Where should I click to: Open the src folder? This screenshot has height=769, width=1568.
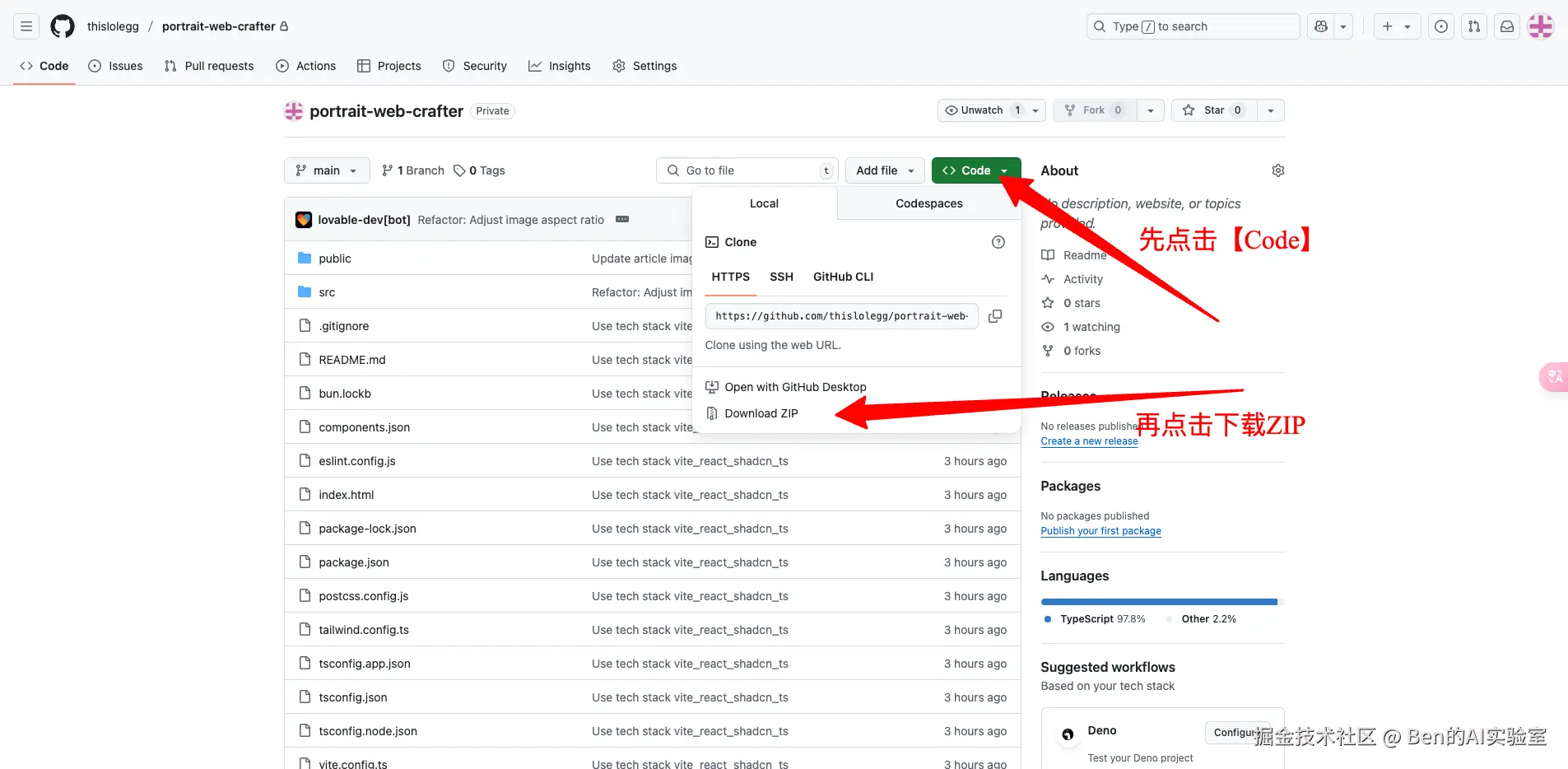[x=327, y=292]
